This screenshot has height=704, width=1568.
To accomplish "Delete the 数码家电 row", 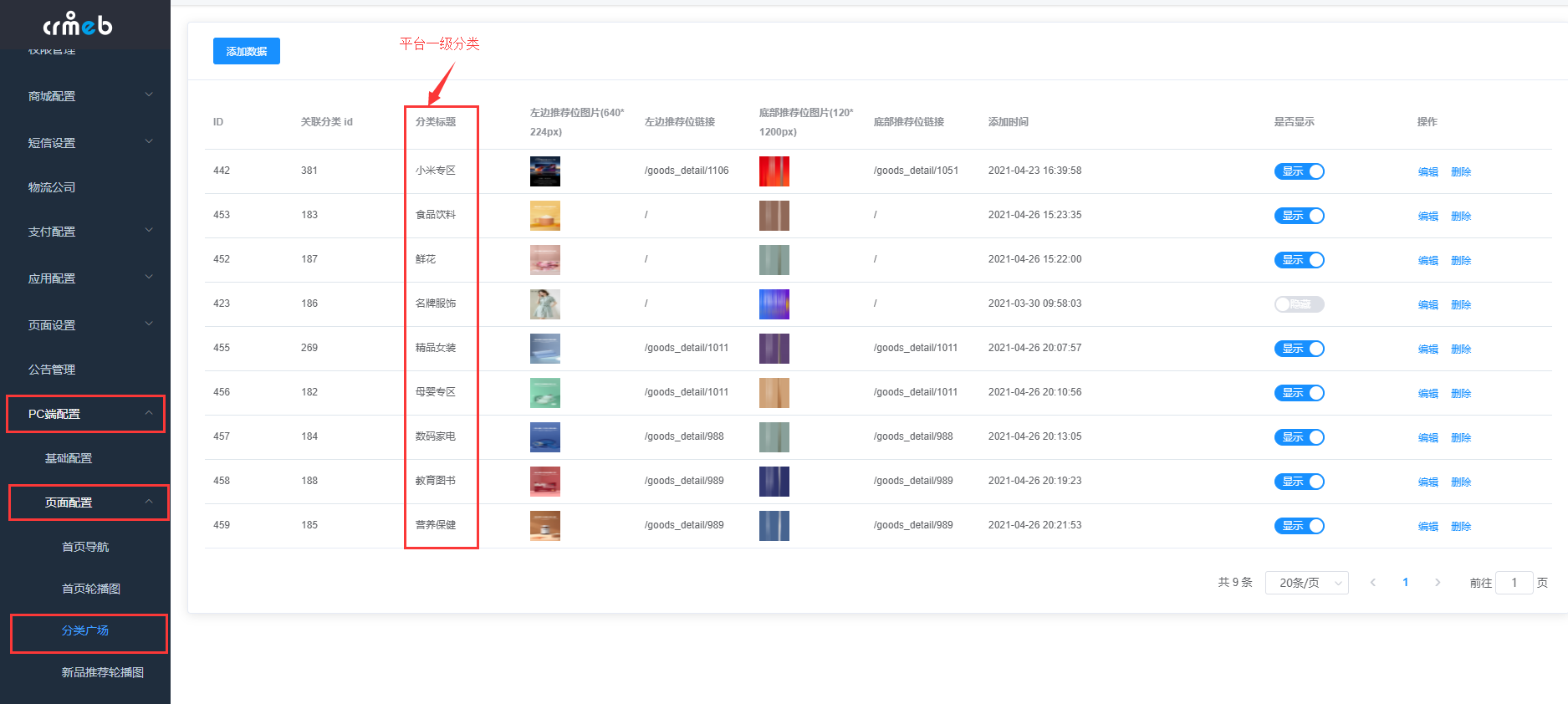I will click(1461, 438).
